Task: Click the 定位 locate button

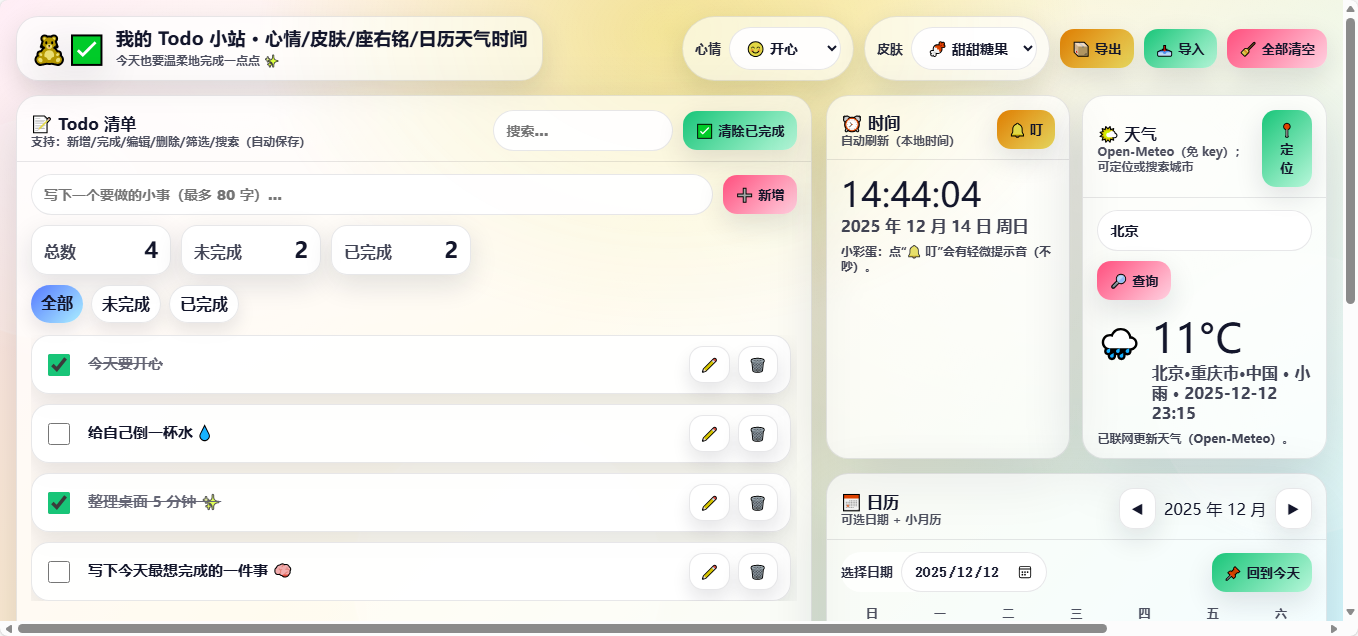Action: click(1286, 148)
